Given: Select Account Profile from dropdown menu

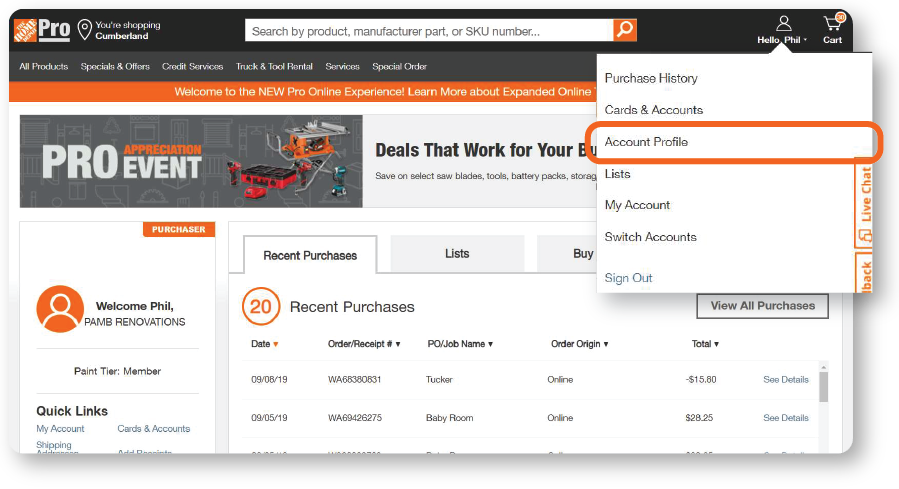Looking at the screenshot, I should click(x=646, y=142).
